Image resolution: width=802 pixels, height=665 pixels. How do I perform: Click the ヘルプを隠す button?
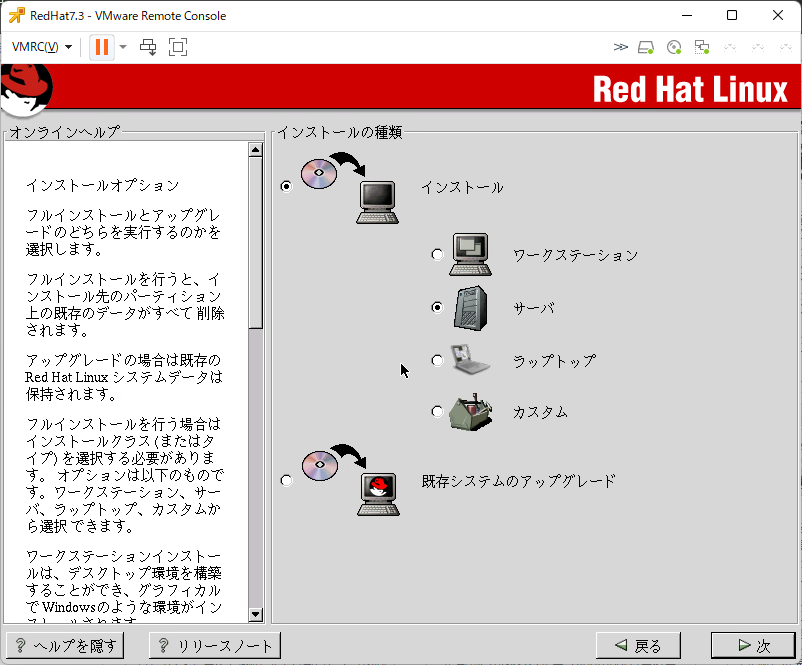coord(65,646)
